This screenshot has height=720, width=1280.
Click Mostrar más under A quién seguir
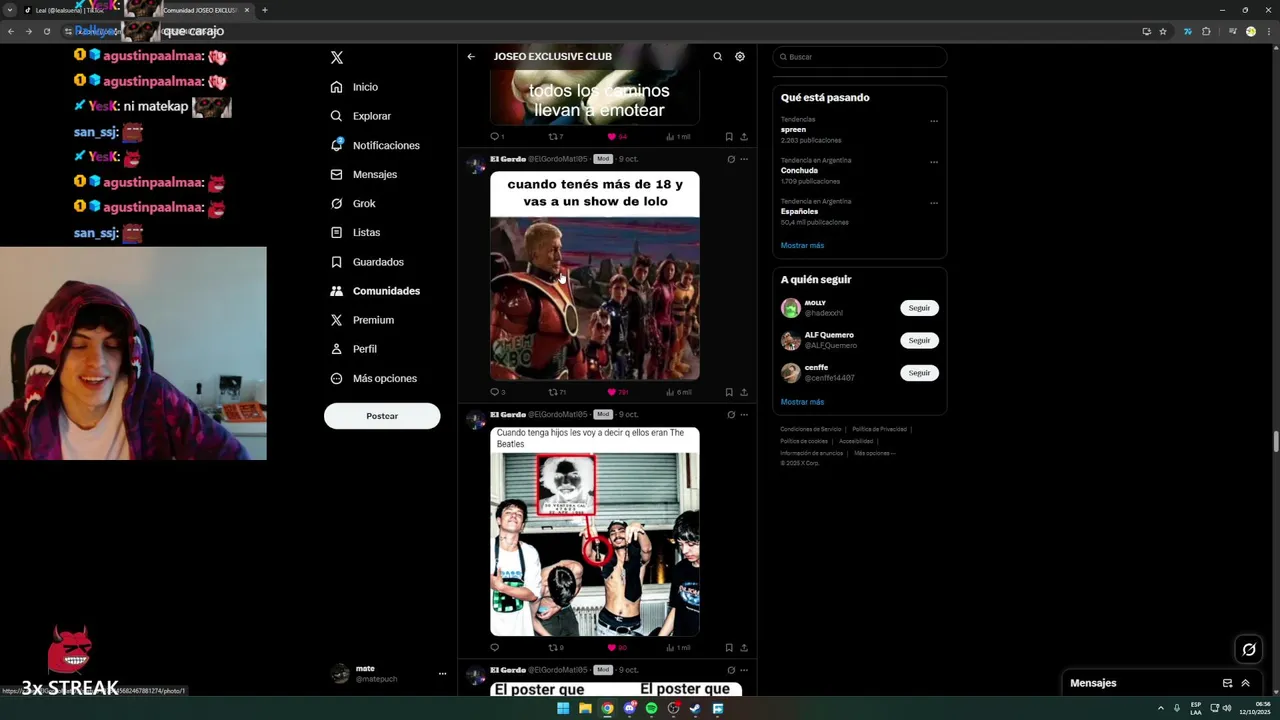coord(802,402)
